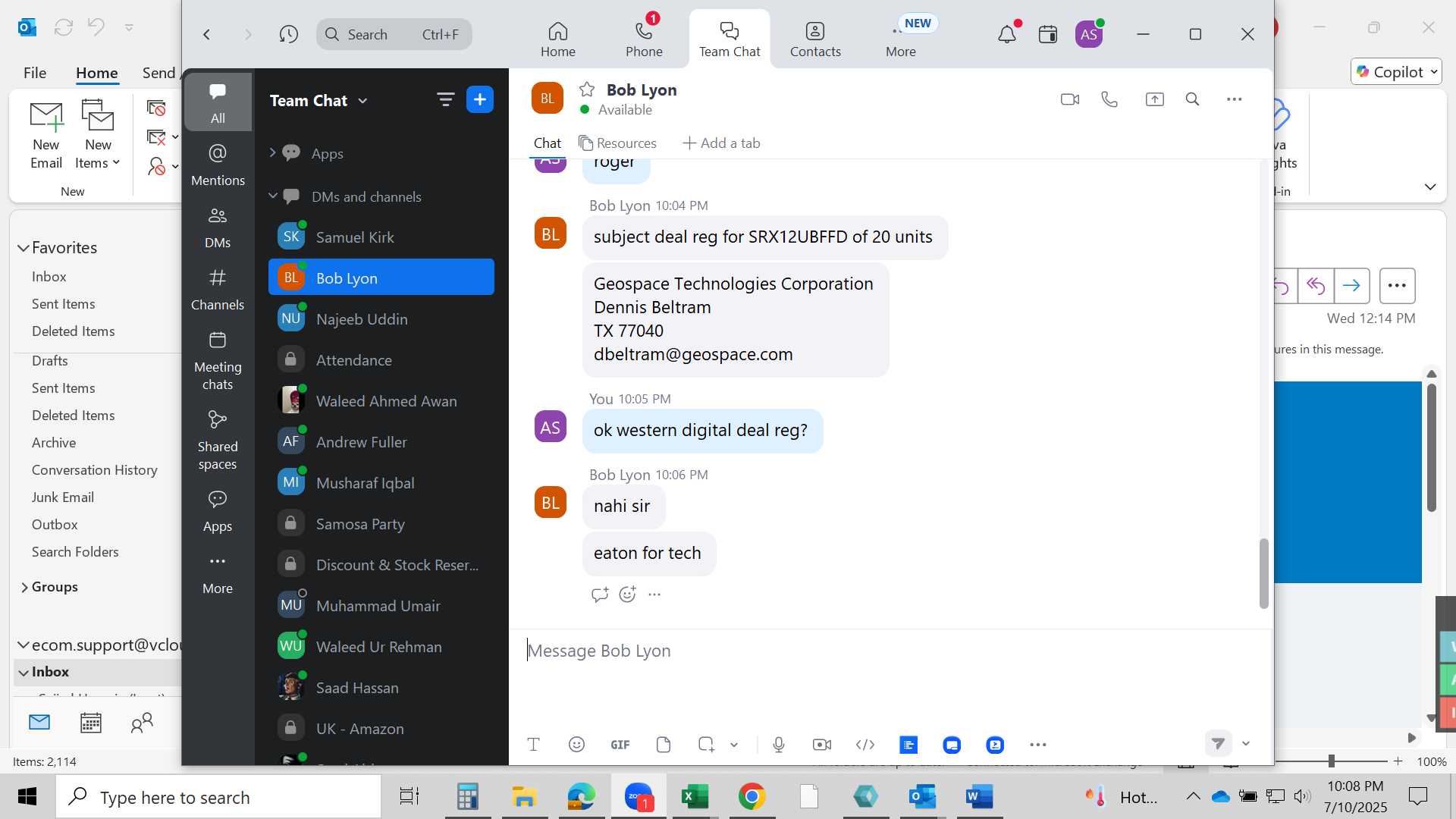The width and height of the screenshot is (1456, 819).
Task: Open the history clock icon
Action: 288,34
